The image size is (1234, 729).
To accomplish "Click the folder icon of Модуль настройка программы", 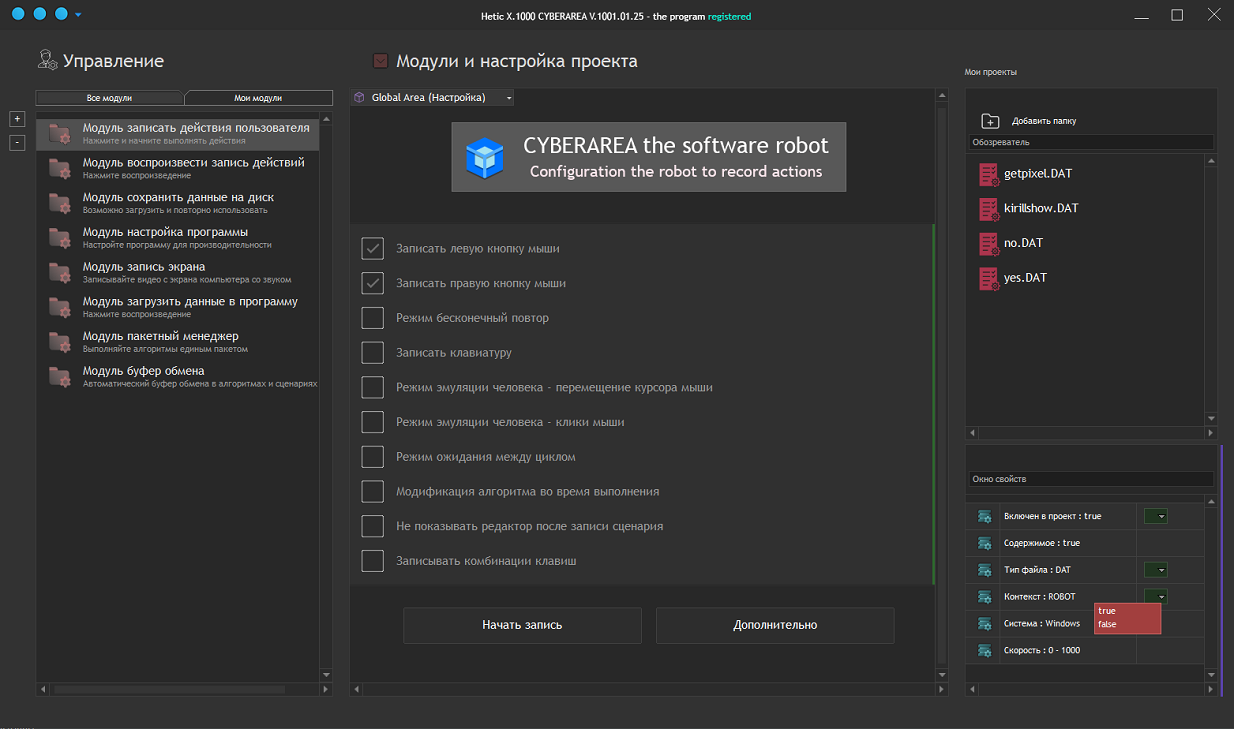I will [x=60, y=237].
